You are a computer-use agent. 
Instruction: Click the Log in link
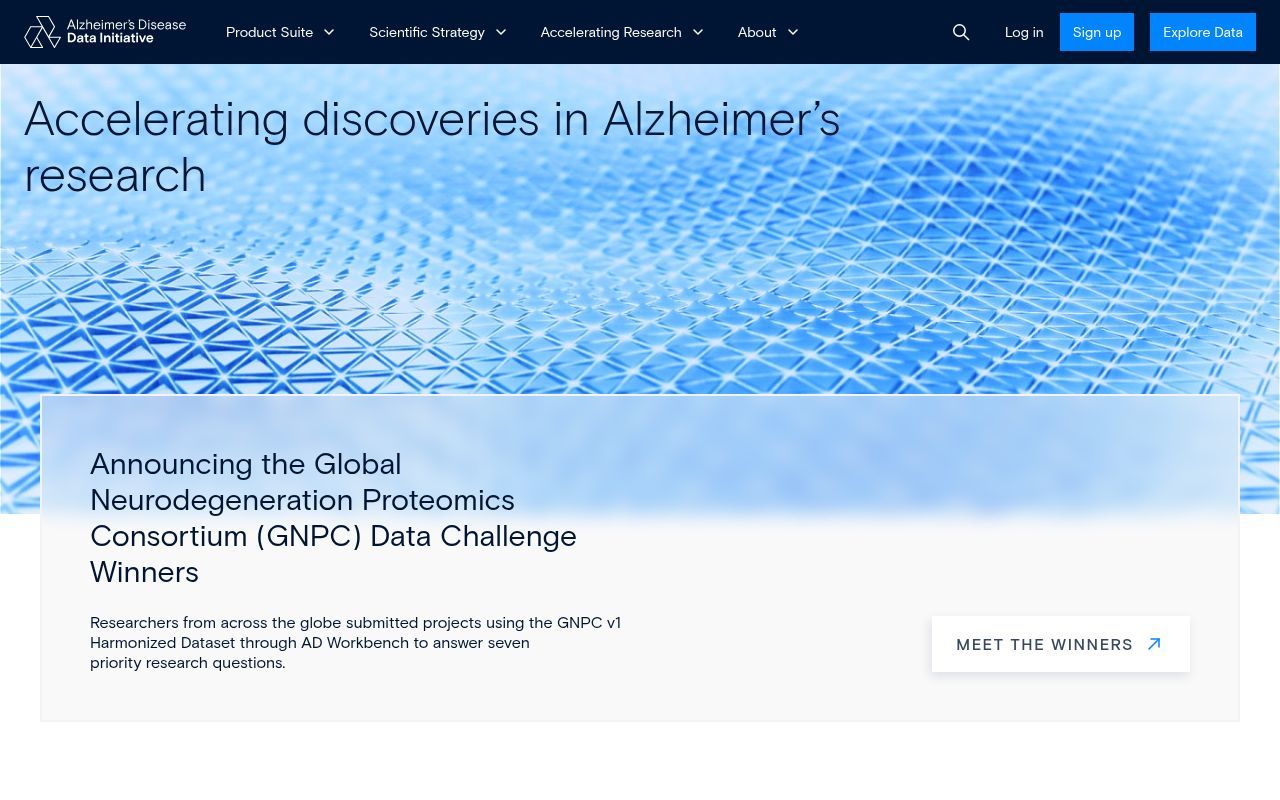1024,32
